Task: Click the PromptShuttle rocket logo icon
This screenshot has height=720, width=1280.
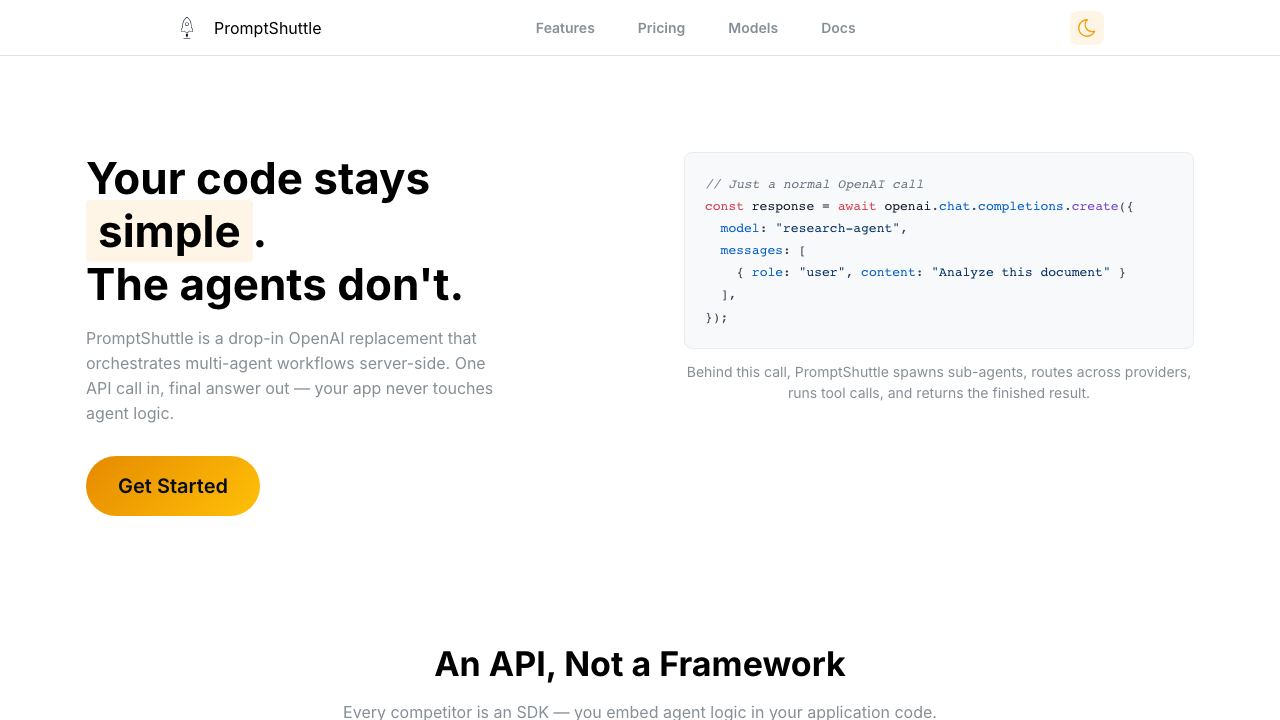Action: (187, 28)
